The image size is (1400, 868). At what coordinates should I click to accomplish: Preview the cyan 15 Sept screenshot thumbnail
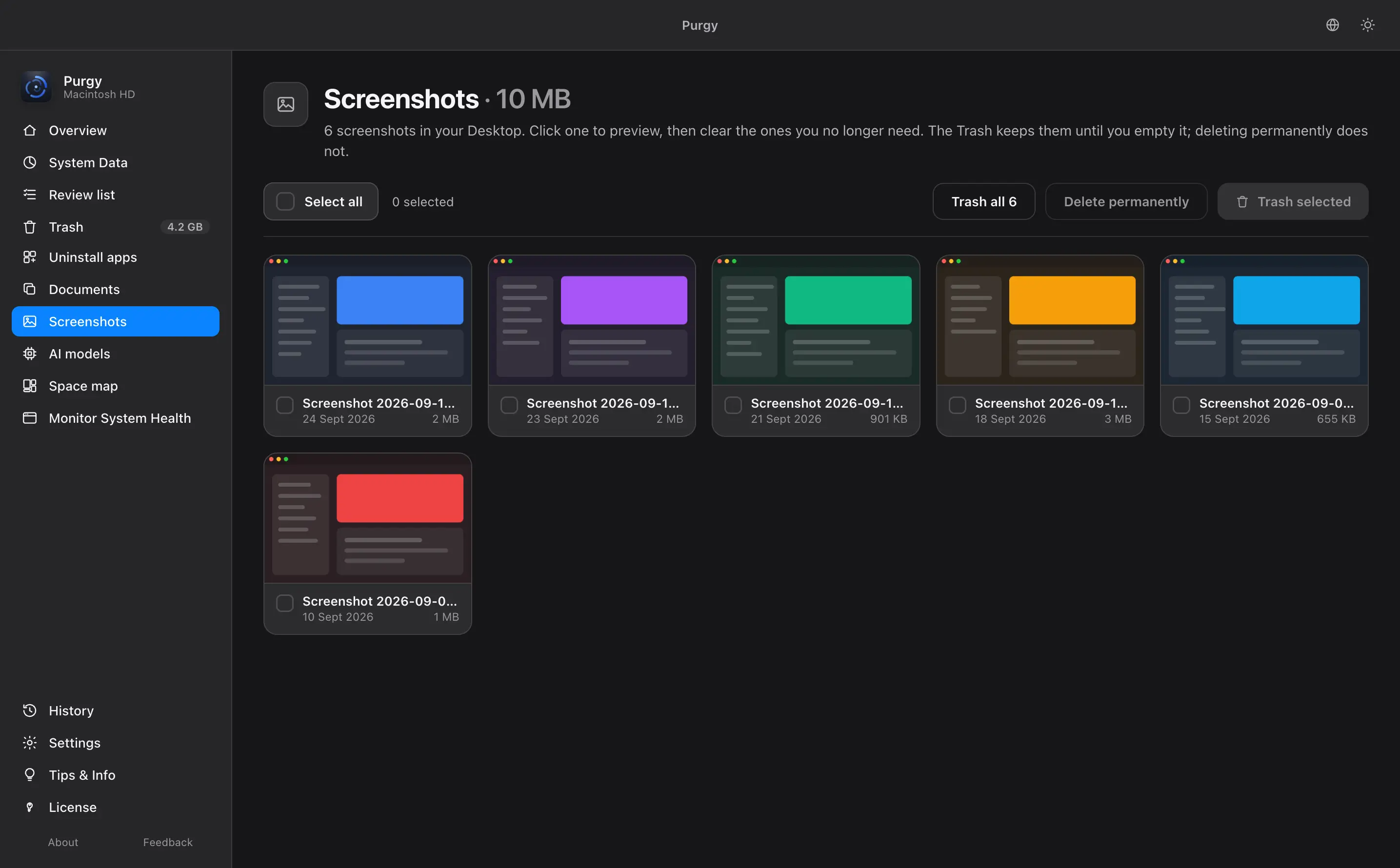click(1264, 320)
